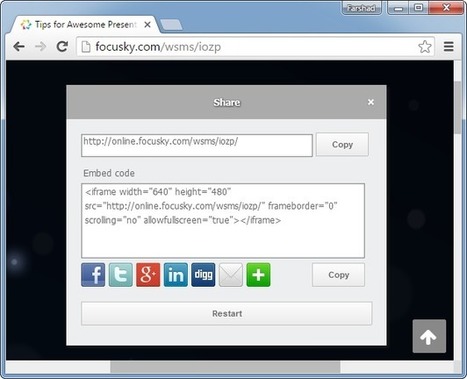Click the vertical scrollbar thumb
This screenshot has width=467, height=379.
click(458, 107)
